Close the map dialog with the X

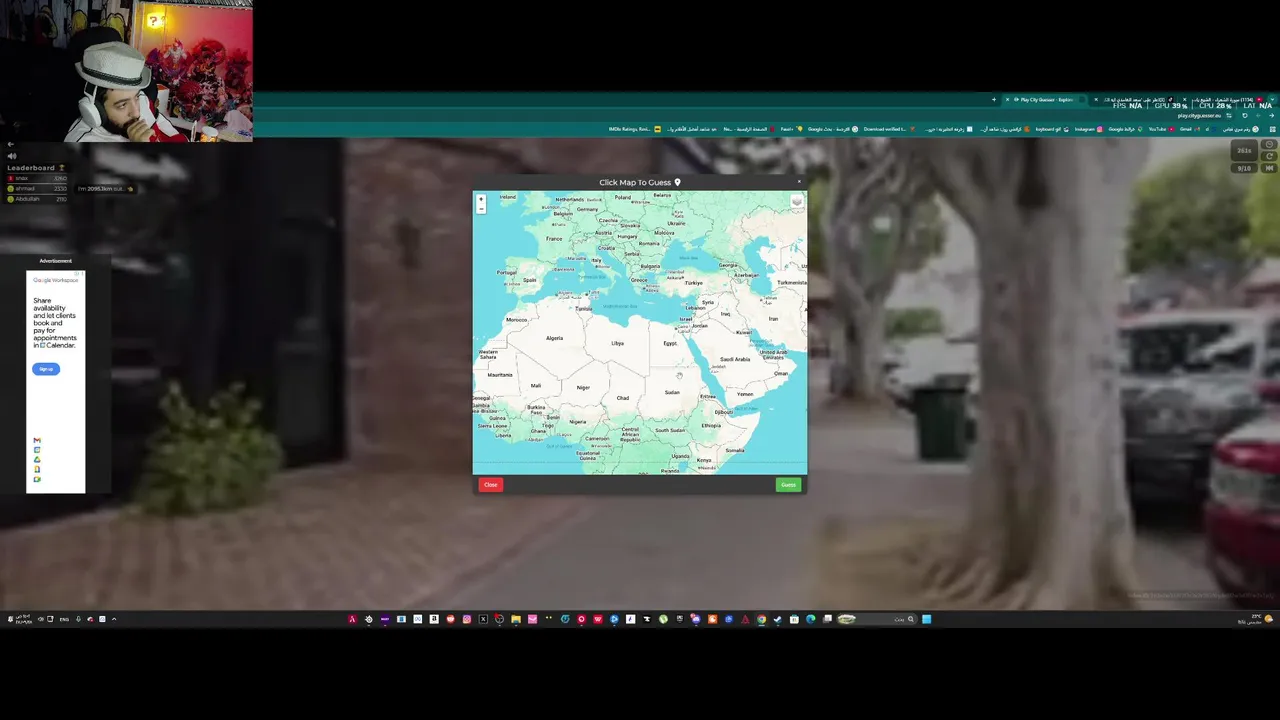798,182
